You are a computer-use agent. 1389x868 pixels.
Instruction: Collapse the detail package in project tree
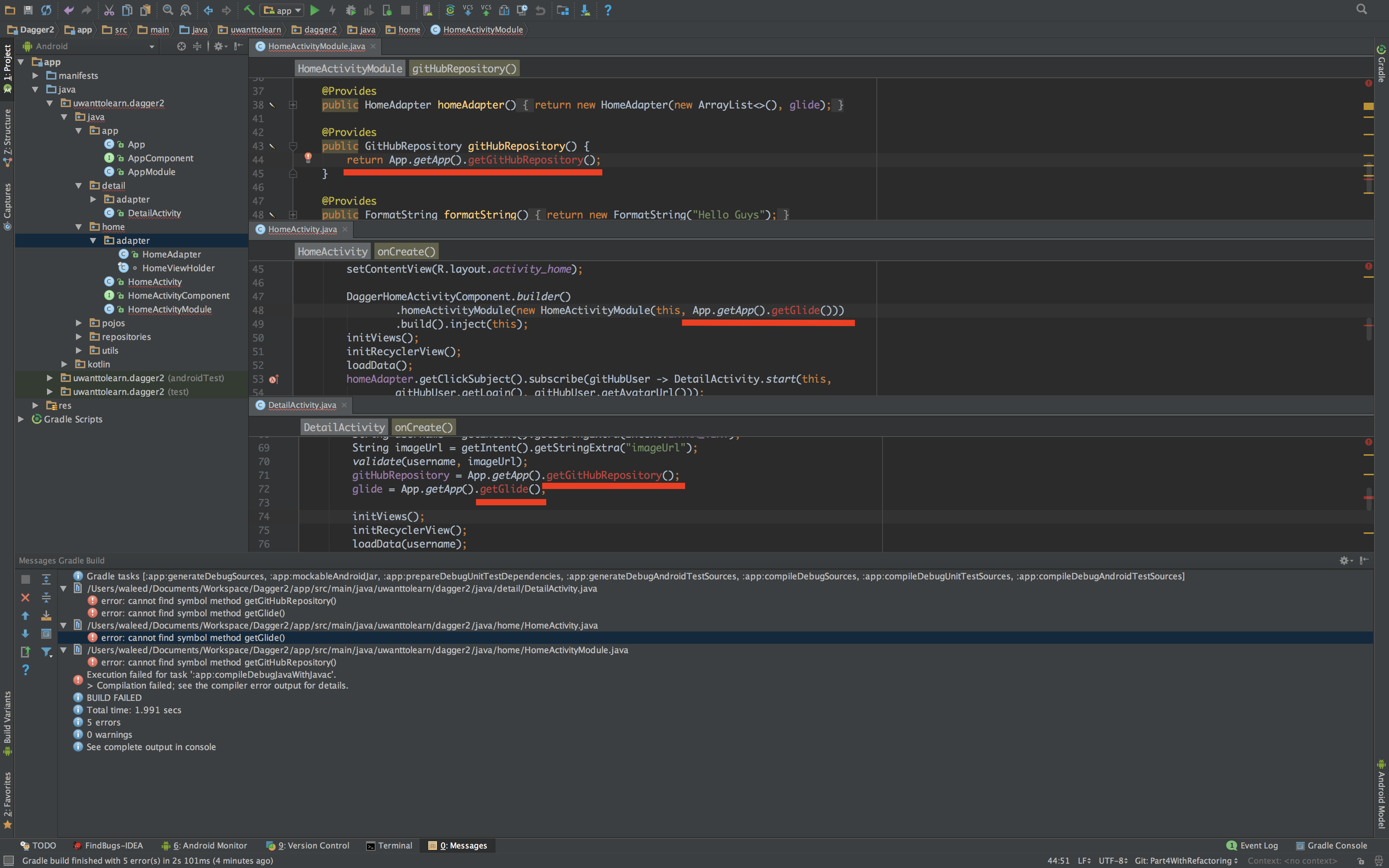point(79,186)
